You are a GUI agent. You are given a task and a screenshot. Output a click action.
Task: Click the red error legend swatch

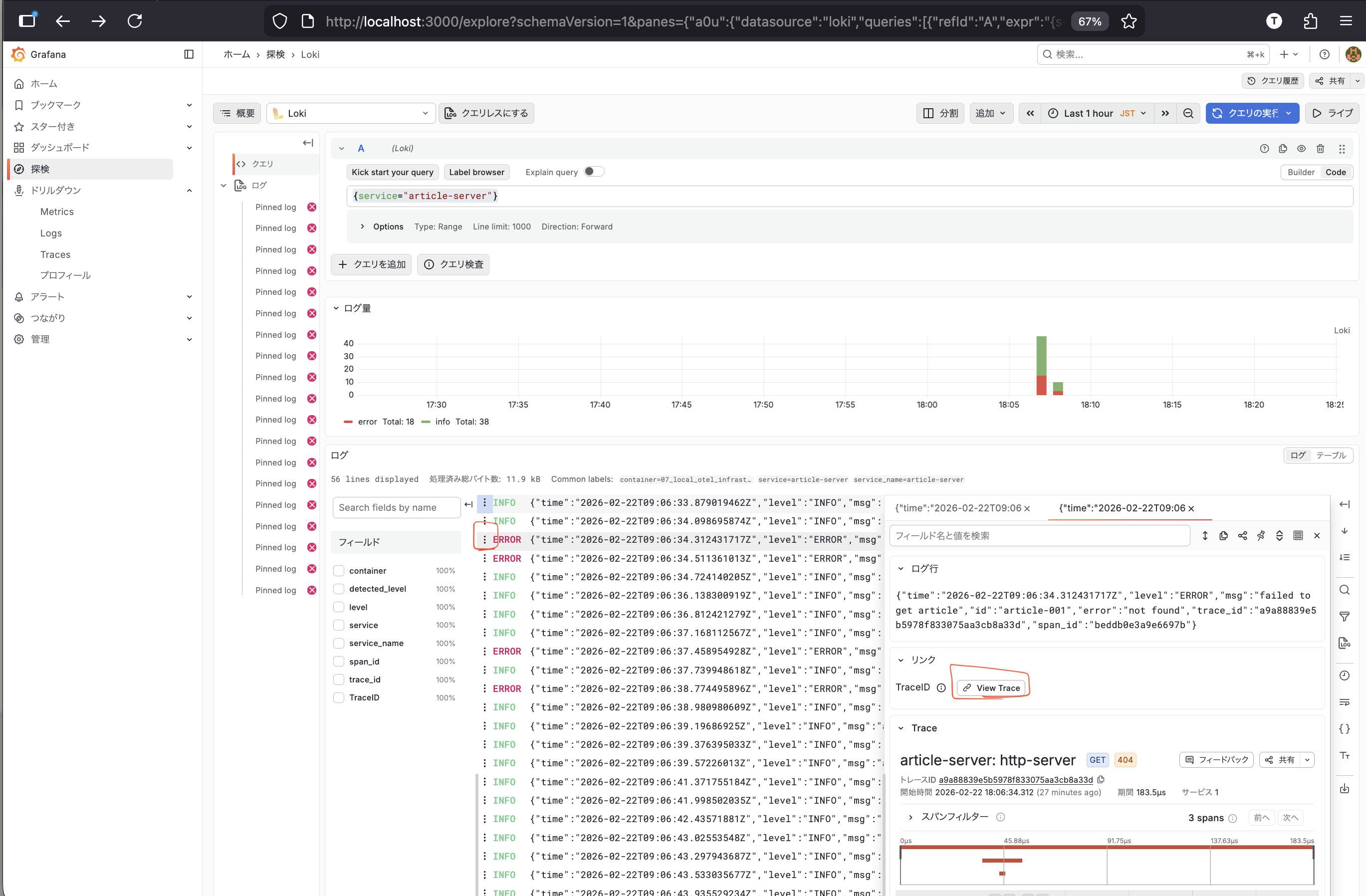pyautogui.click(x=348, y=422)
